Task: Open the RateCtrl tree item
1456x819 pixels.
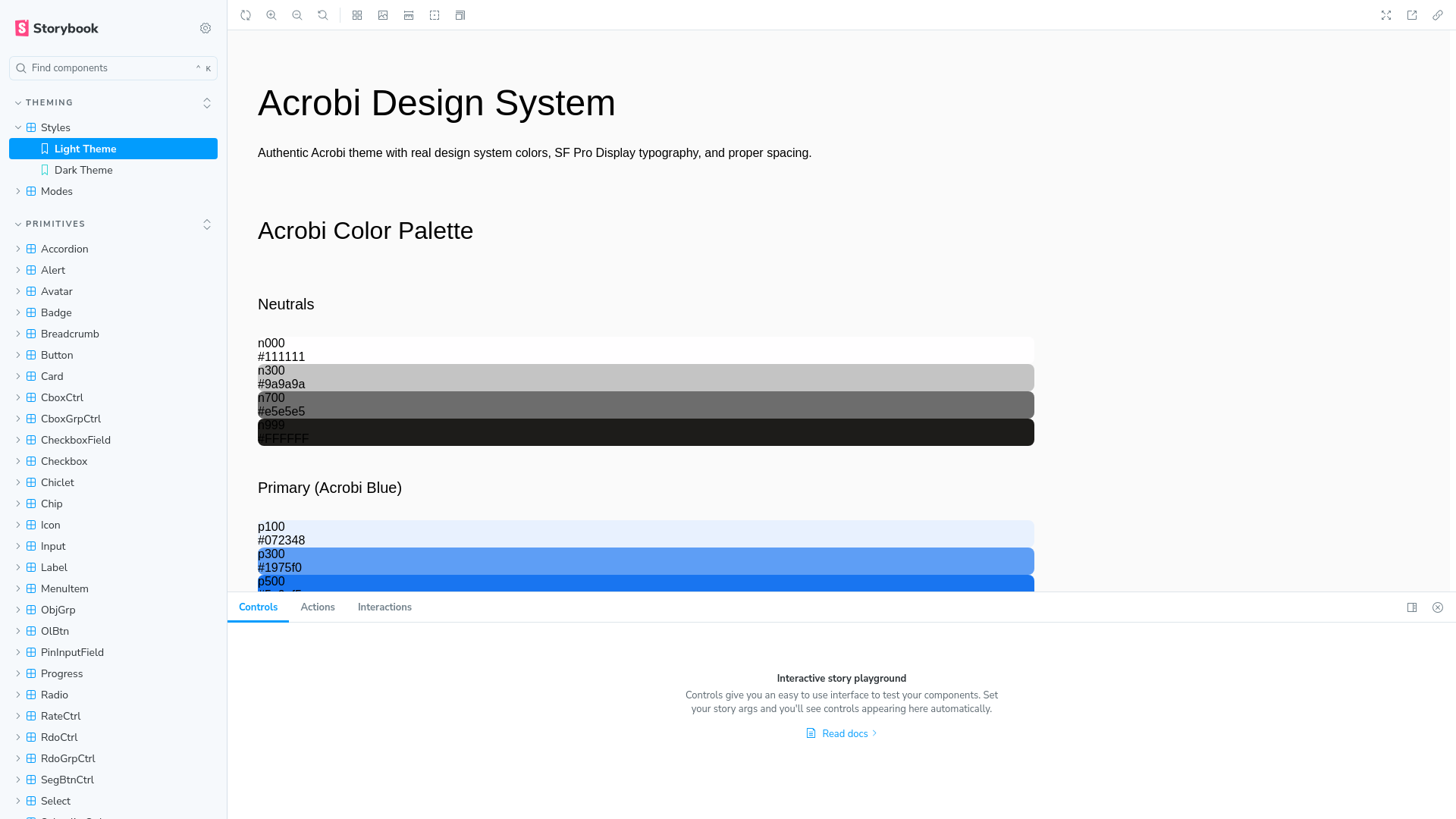Action: [113, 716]
